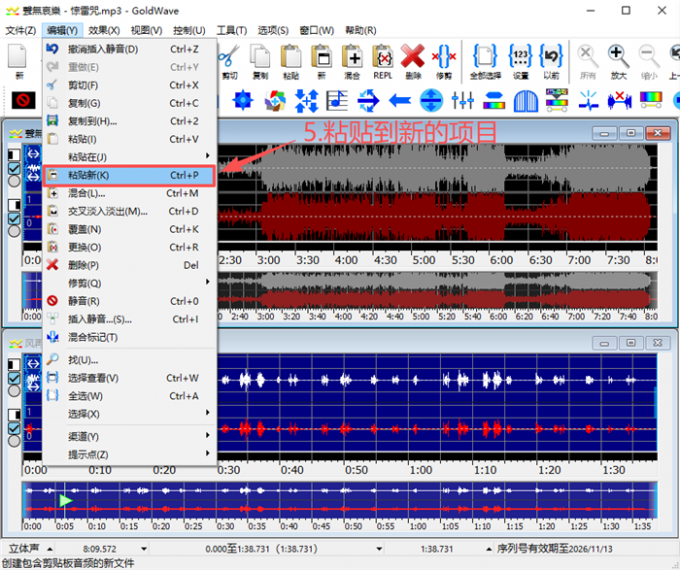Click the Set (设置) selection toolbar icon

click(520, 57)
